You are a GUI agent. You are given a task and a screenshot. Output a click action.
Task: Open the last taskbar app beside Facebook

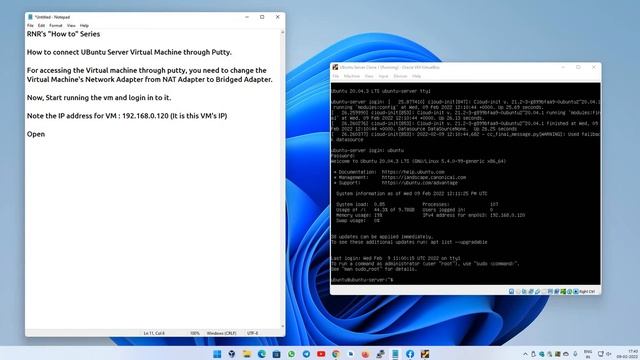[425, 354]
